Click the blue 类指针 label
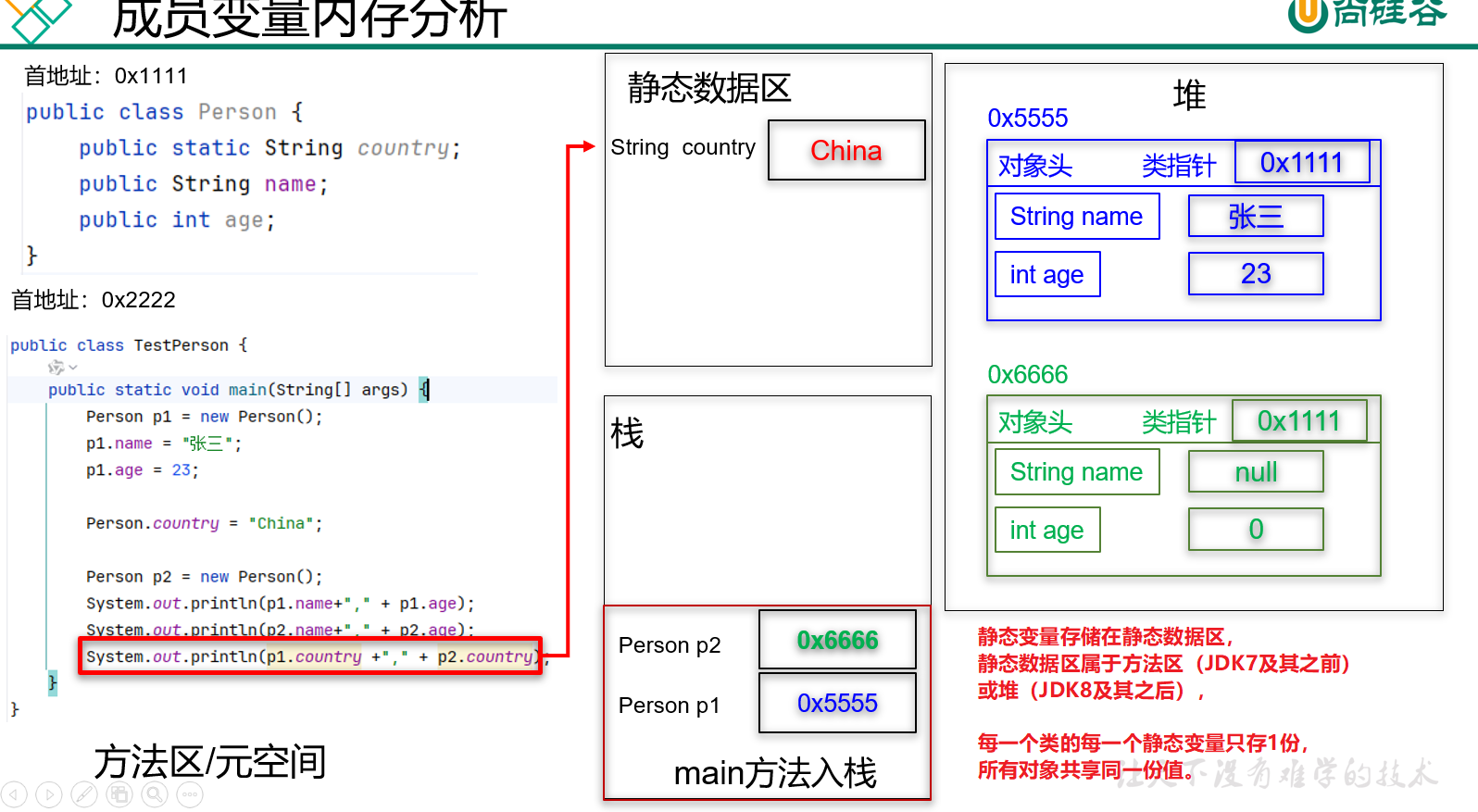This screenshot has height=812, width=1478. coord(1179,166)
